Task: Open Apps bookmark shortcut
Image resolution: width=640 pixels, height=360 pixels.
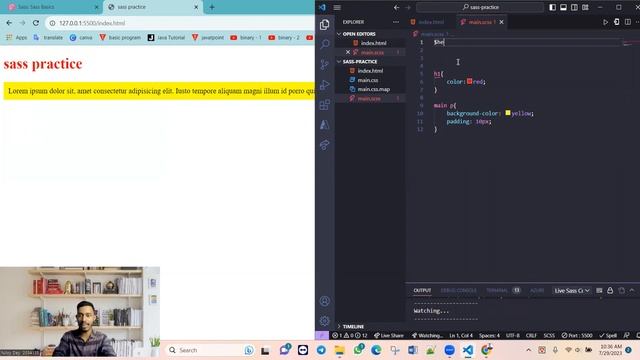Action: [16, 38]
